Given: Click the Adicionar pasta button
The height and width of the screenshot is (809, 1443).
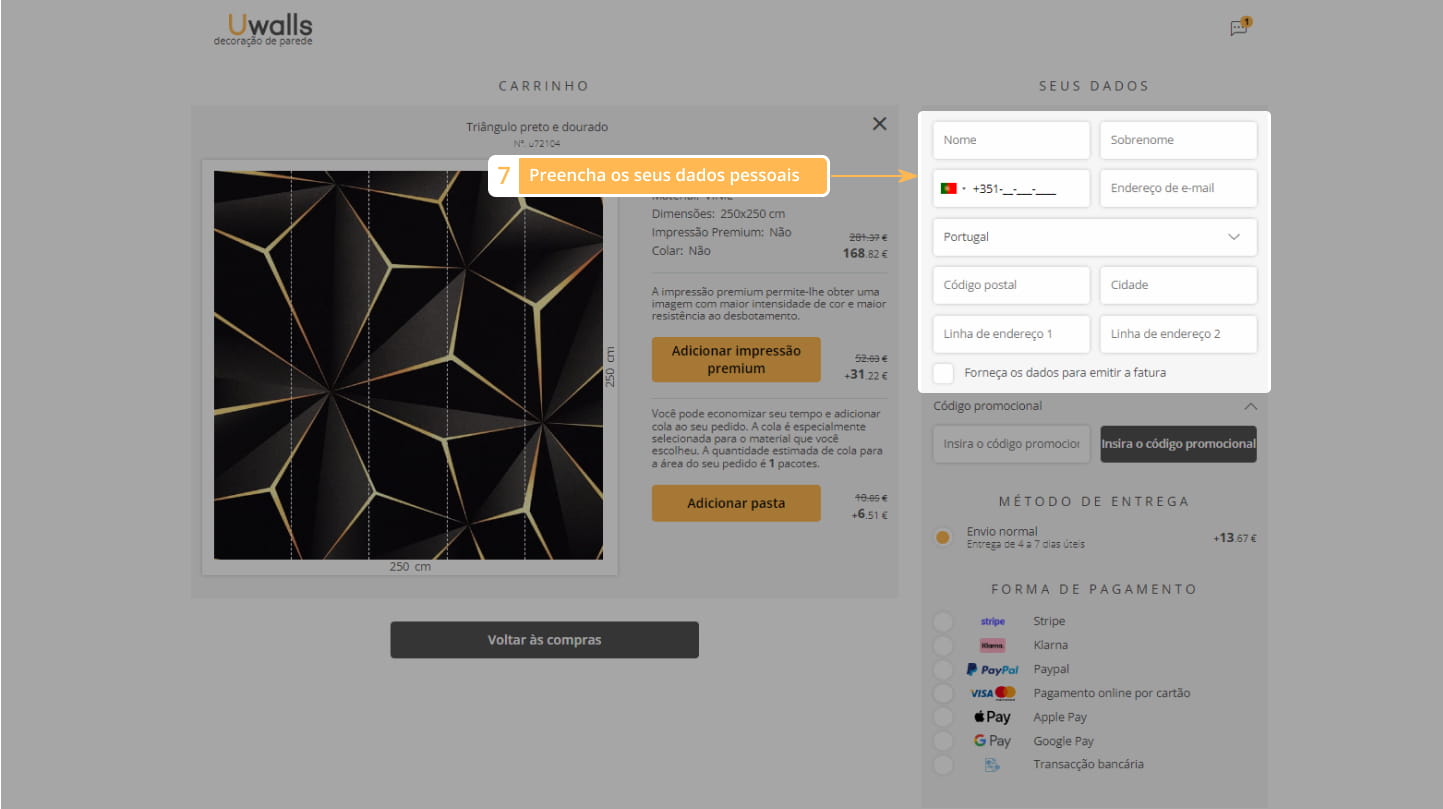Looking at the screenshot, I should click(x=735, y=504).
